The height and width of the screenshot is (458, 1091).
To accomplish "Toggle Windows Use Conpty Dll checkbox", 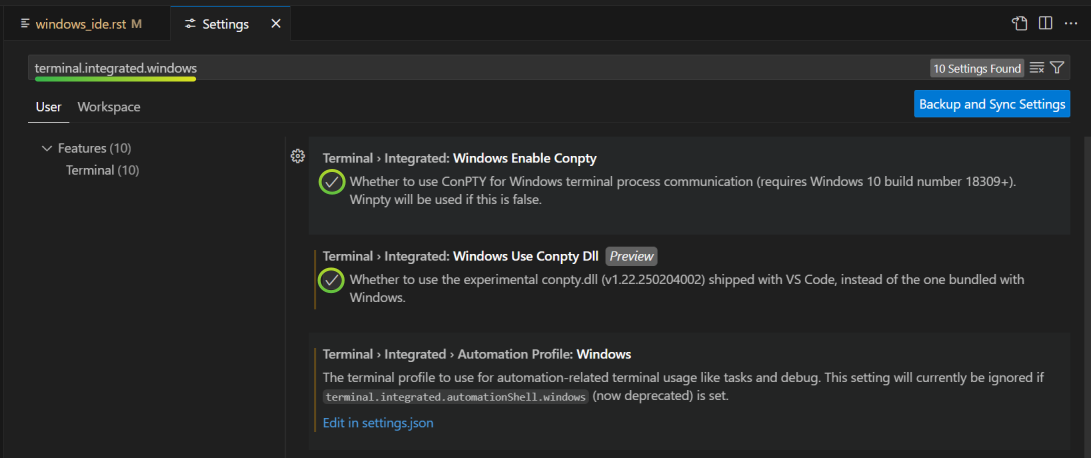I will (332, 280).
